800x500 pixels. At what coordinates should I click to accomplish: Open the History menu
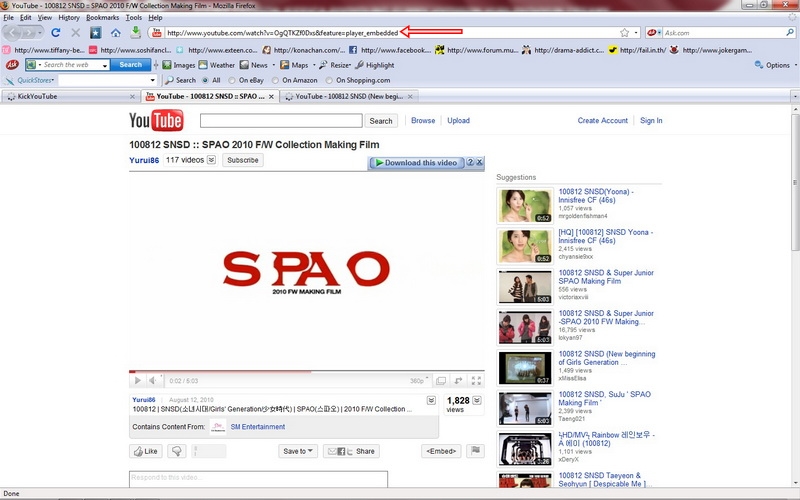(69, 17)
